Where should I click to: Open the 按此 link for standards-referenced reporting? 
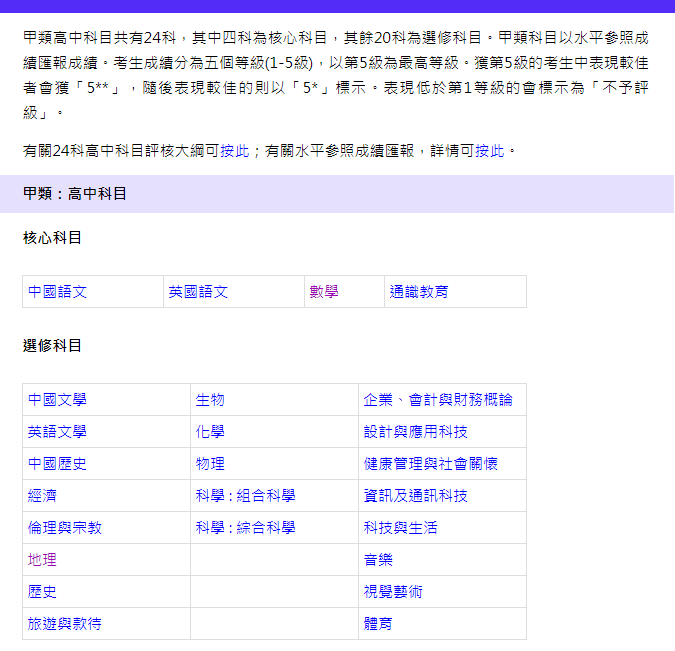point(489,151)
